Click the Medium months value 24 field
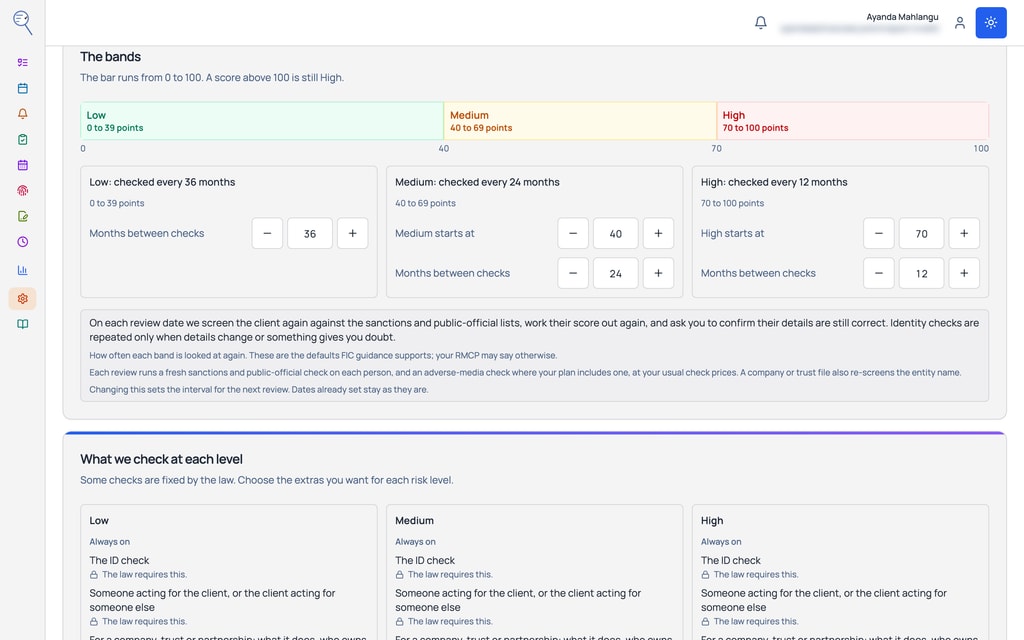 (615, 273)
